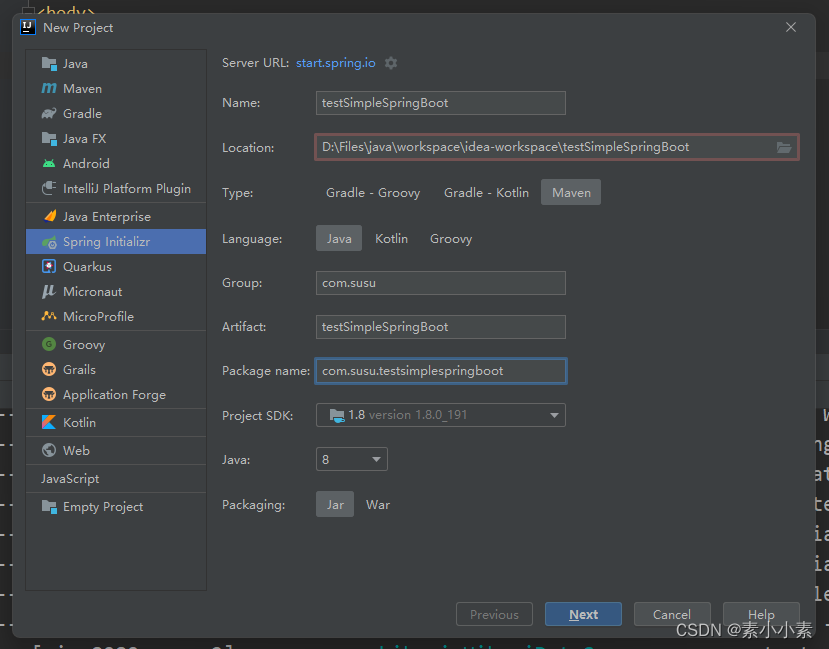Click the Location path field

557,147
